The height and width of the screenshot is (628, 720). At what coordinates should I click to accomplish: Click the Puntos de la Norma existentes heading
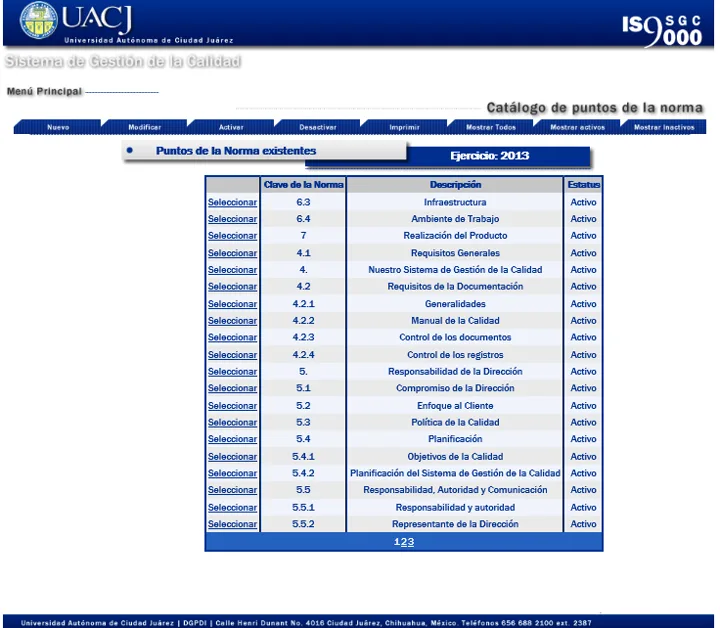[236, 151]
